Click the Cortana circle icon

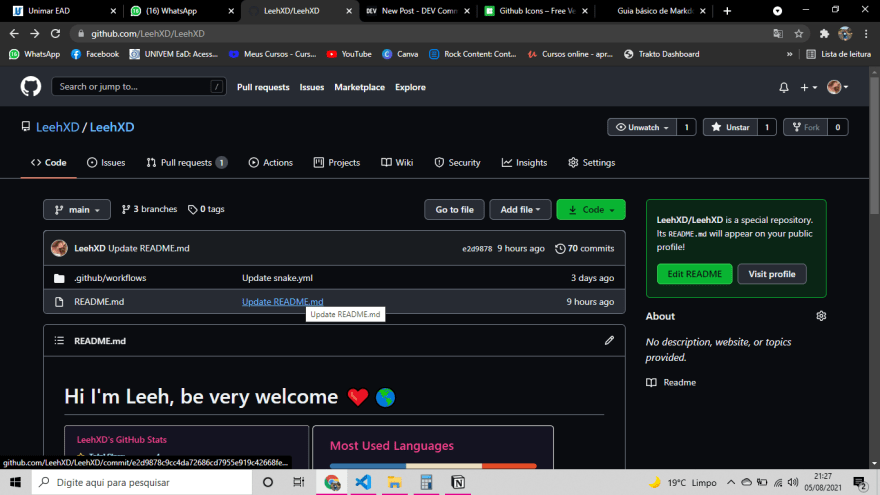(x=268, y=482)
